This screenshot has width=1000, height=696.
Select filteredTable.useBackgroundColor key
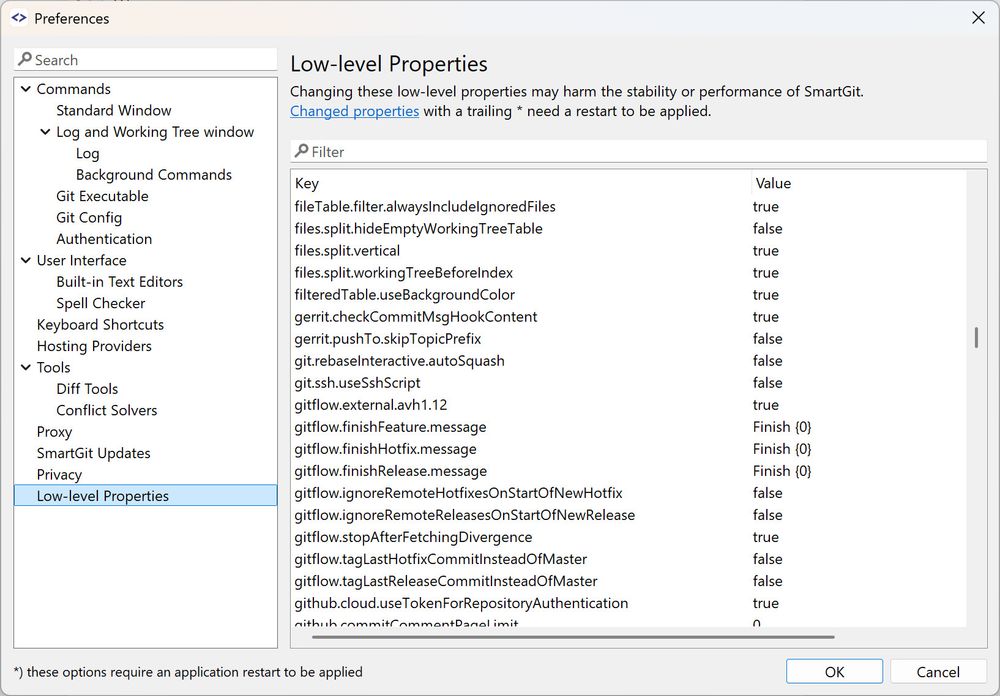click(404, 295)
